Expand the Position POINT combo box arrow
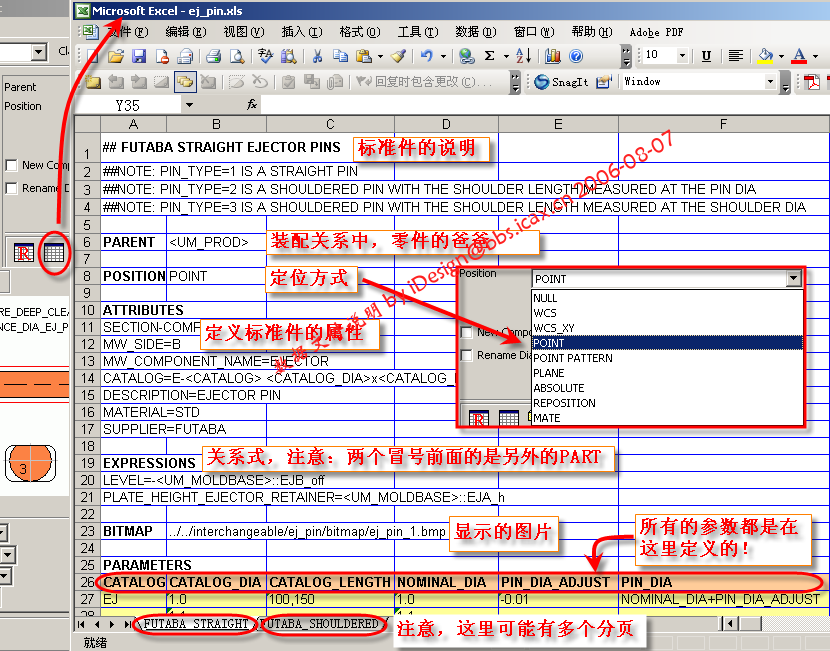Screen dimensions: 830x651 click(793, 278)
